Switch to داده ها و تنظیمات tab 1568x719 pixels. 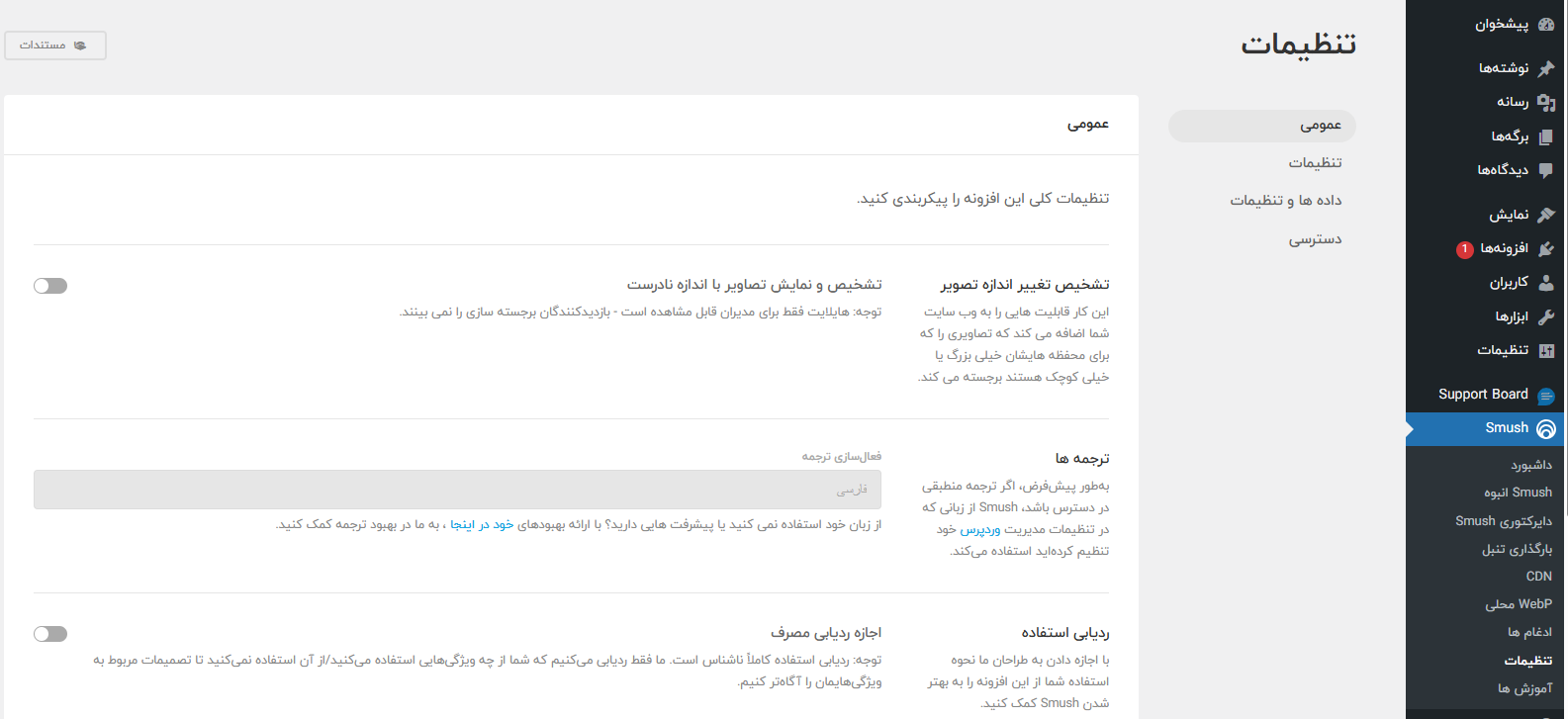tap(1286, 201)
